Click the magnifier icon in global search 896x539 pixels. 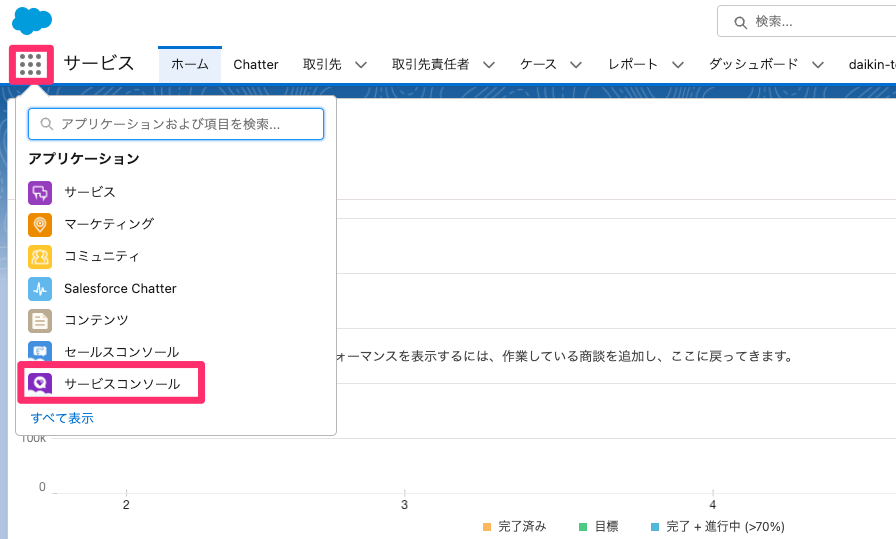[741, 22]
